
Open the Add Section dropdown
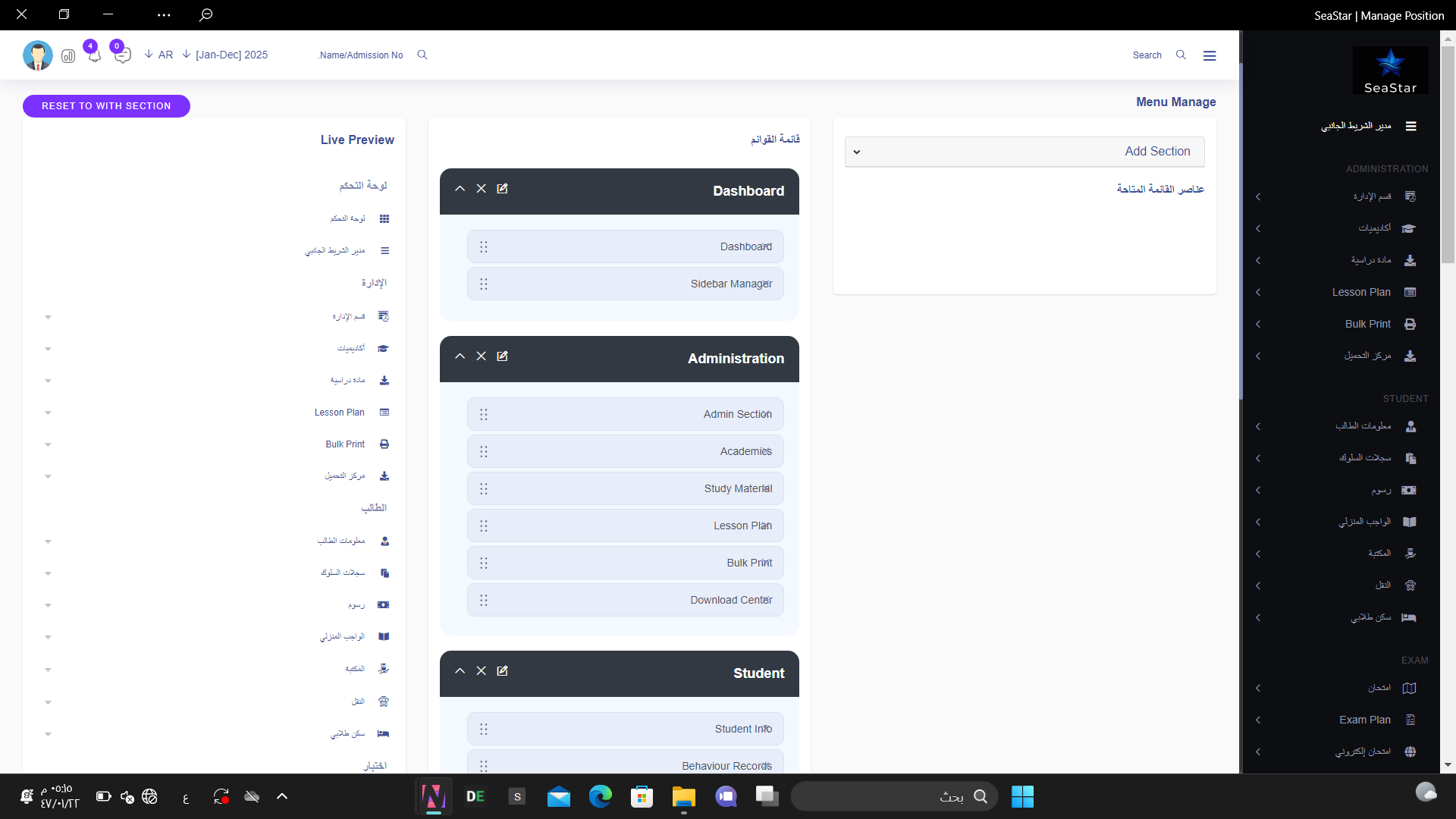click(1024, 152)
